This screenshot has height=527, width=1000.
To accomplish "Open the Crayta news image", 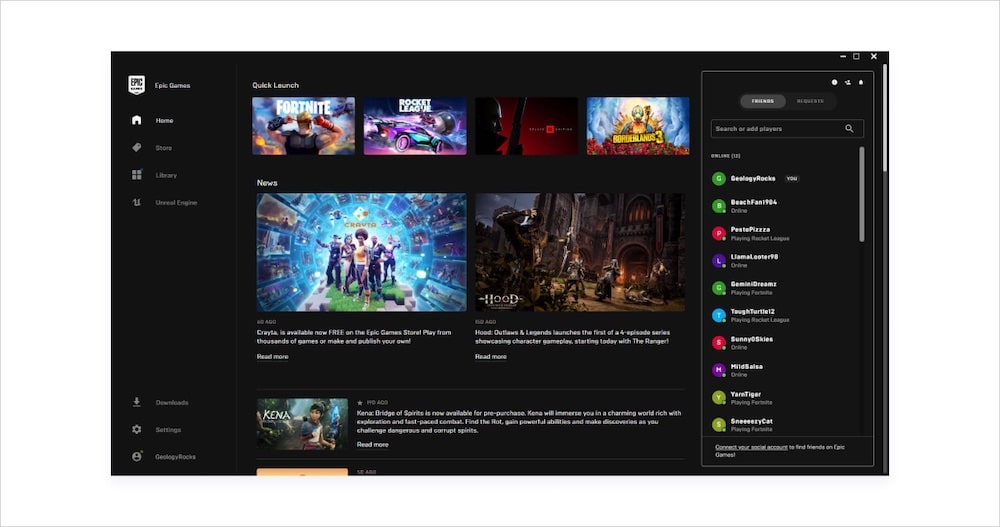I will pos(362,253).
